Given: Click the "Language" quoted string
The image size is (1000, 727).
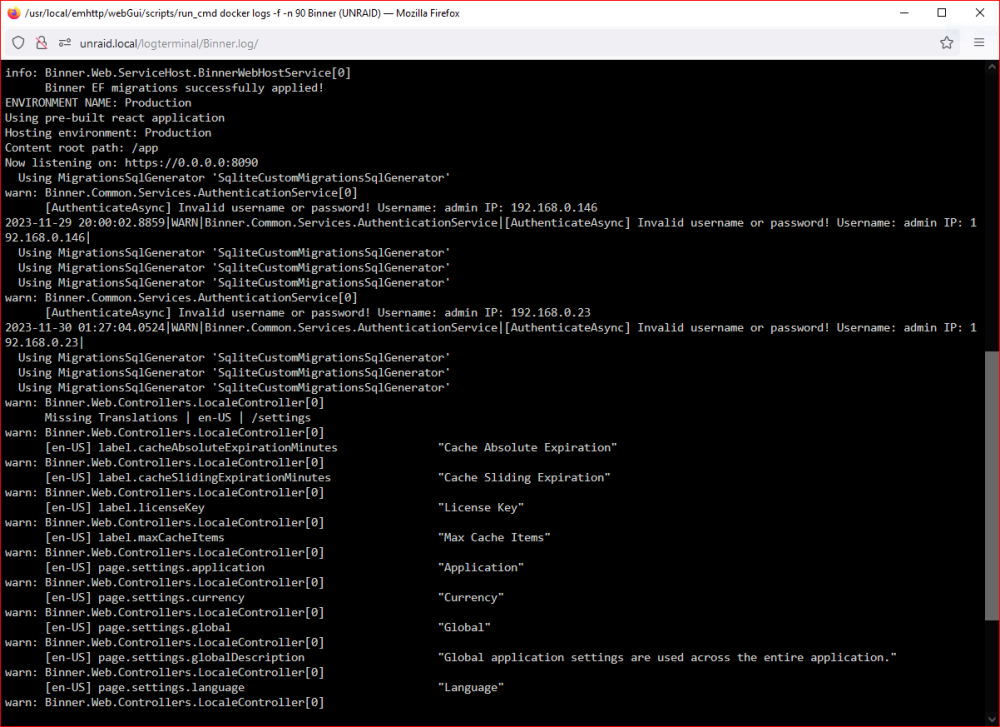Looking at the screenshot, I should pyautogui.click(x=471, y=687).
